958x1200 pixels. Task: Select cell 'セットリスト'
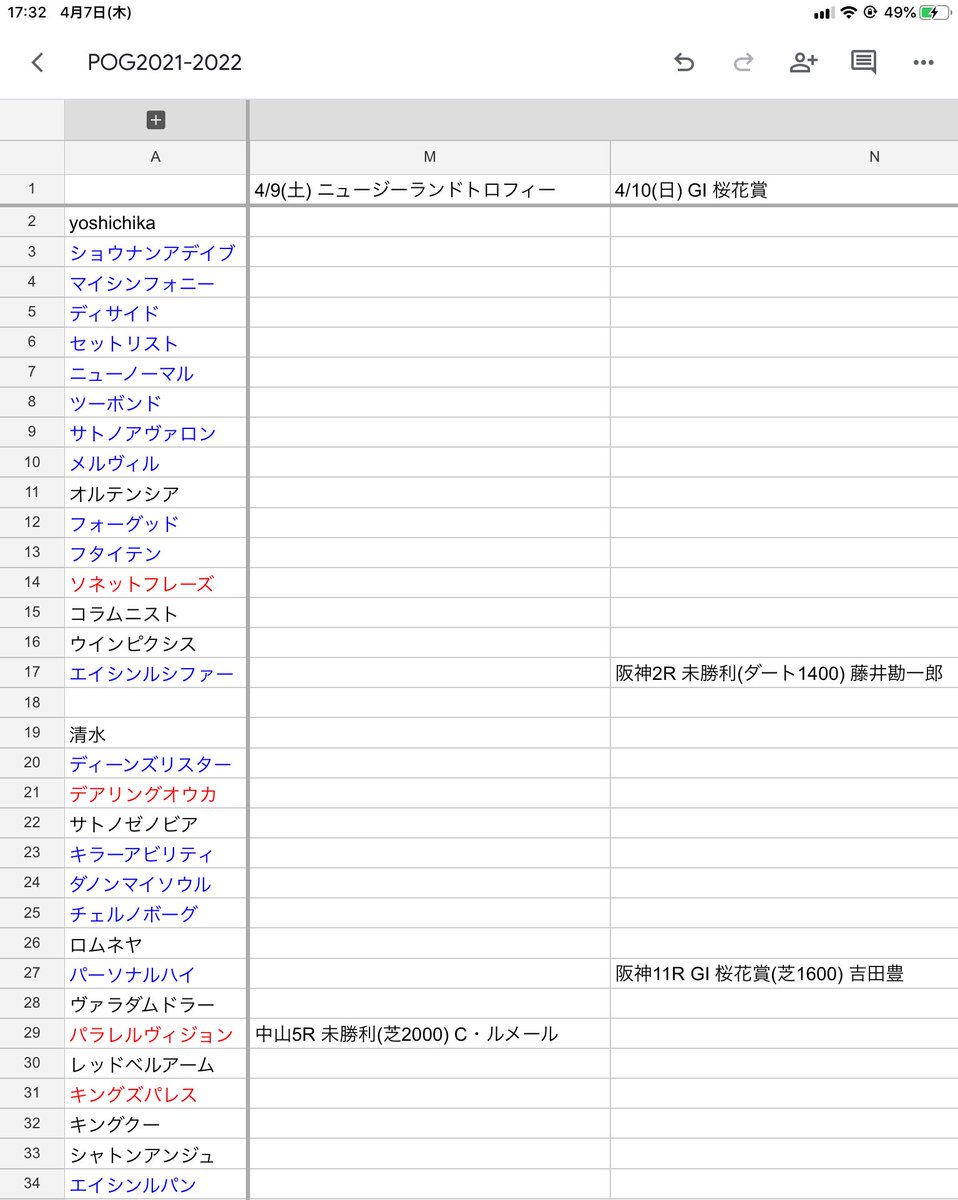click(155, 343)
